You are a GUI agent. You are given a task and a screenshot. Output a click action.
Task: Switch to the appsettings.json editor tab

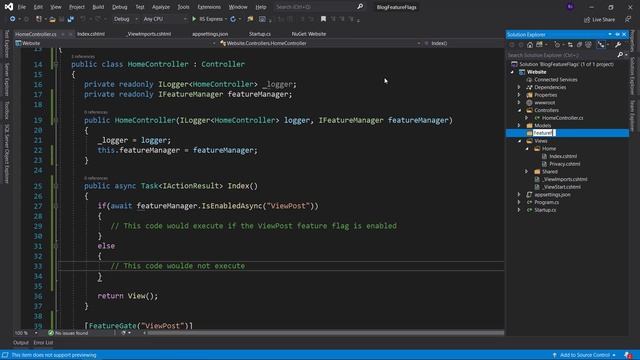210,34
